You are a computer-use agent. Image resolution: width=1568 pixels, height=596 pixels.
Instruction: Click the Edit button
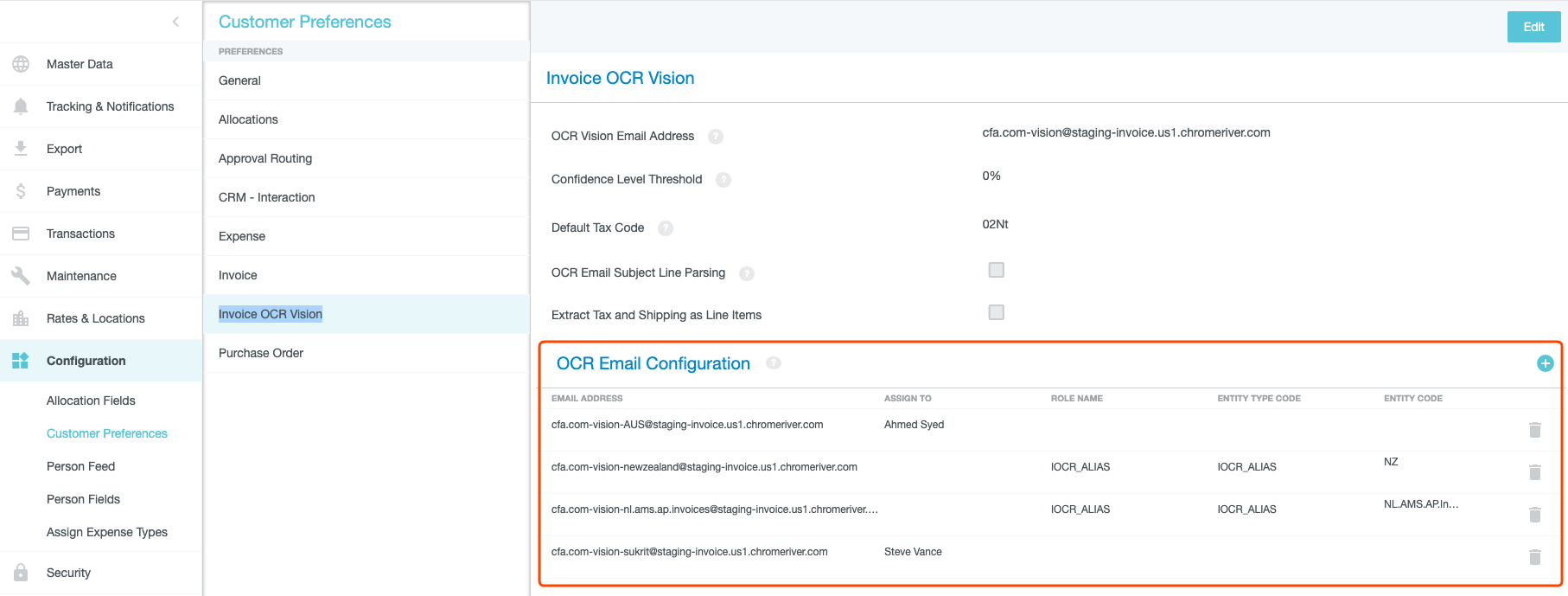(1533, 27)
